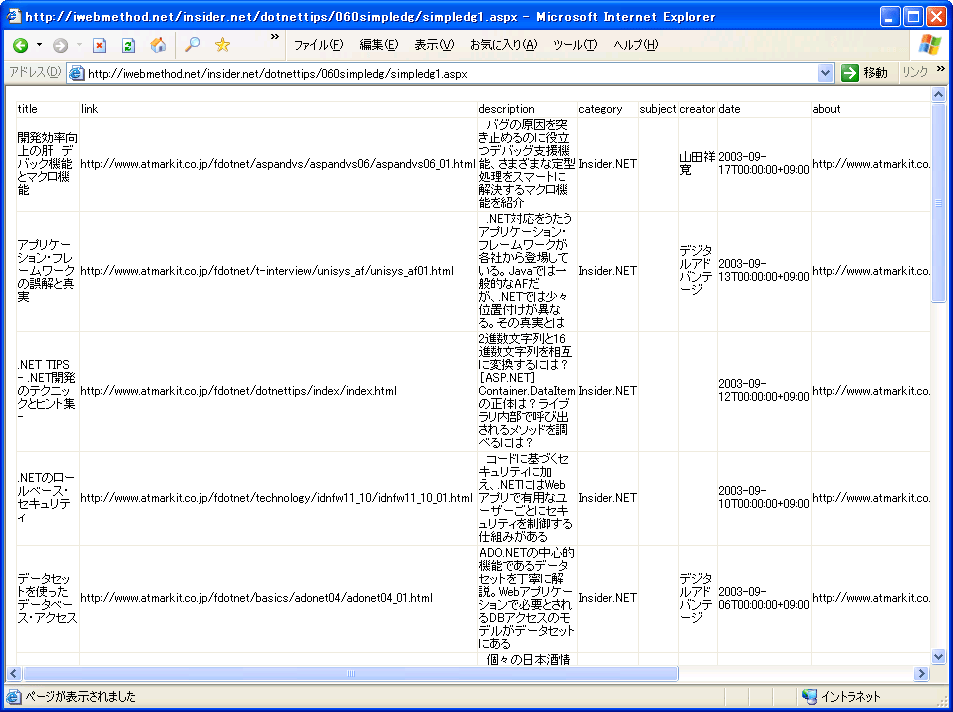Go to the Home page icon
Image resolution: width=953 pixels, height=712 pixels.
158,44
